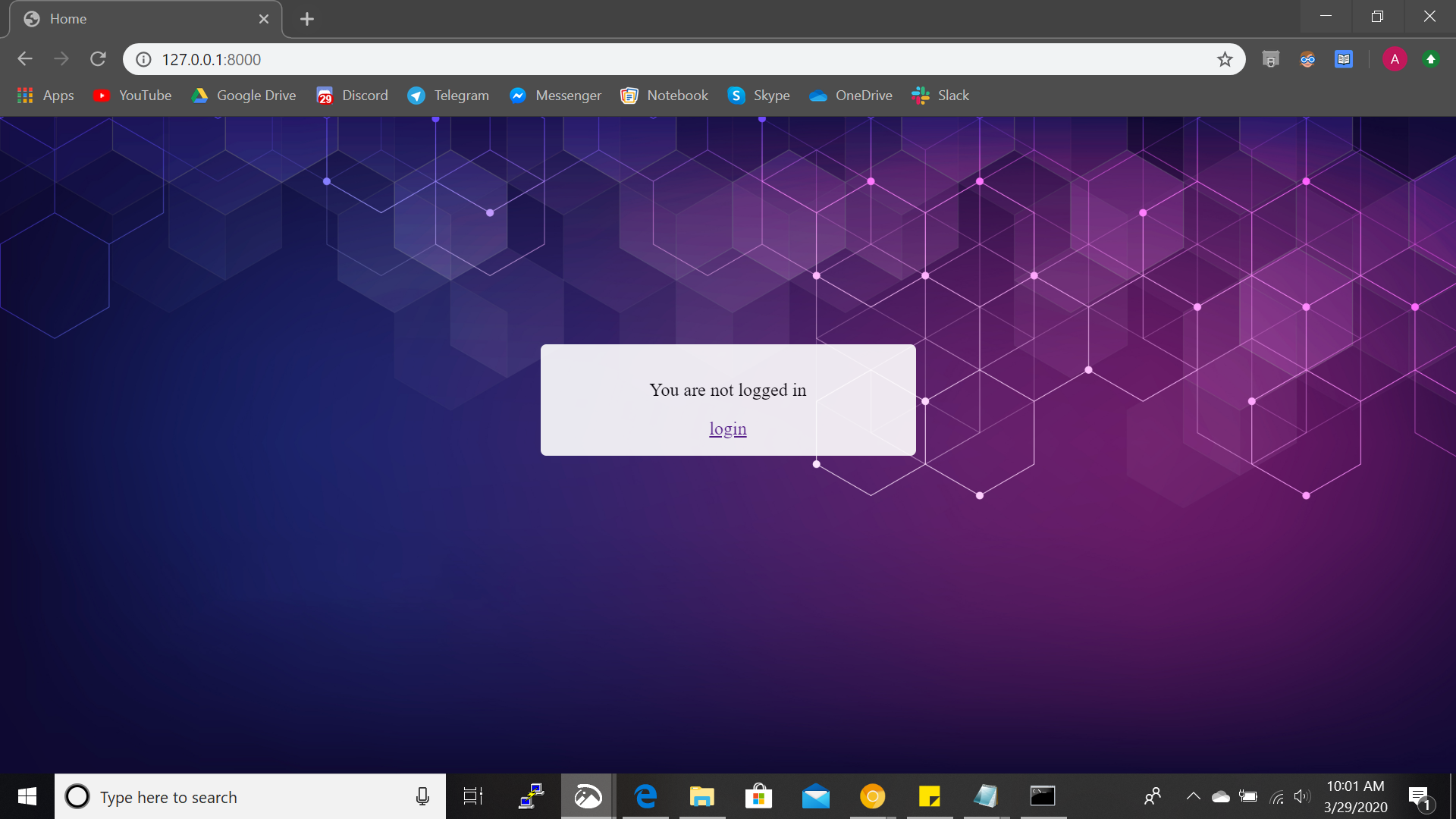The height and width of the screenshot is (819, 1456).
Task: Open the volume control in tray
Action: [1302, 796]
